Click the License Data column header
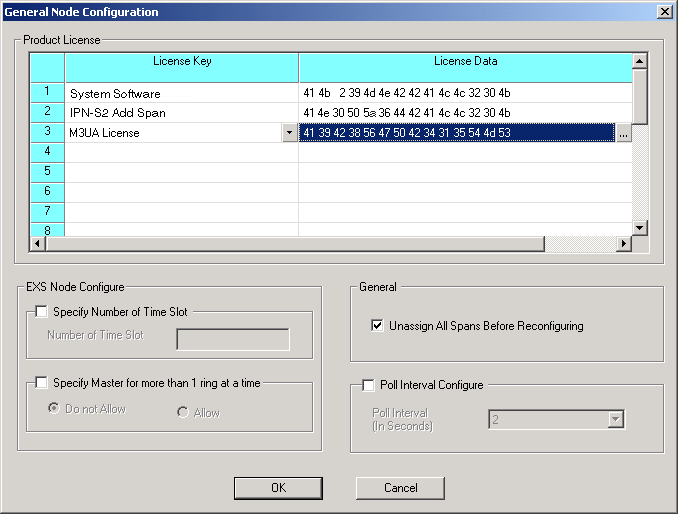Viewport: 678px width, 514px height. pos(465,62)
